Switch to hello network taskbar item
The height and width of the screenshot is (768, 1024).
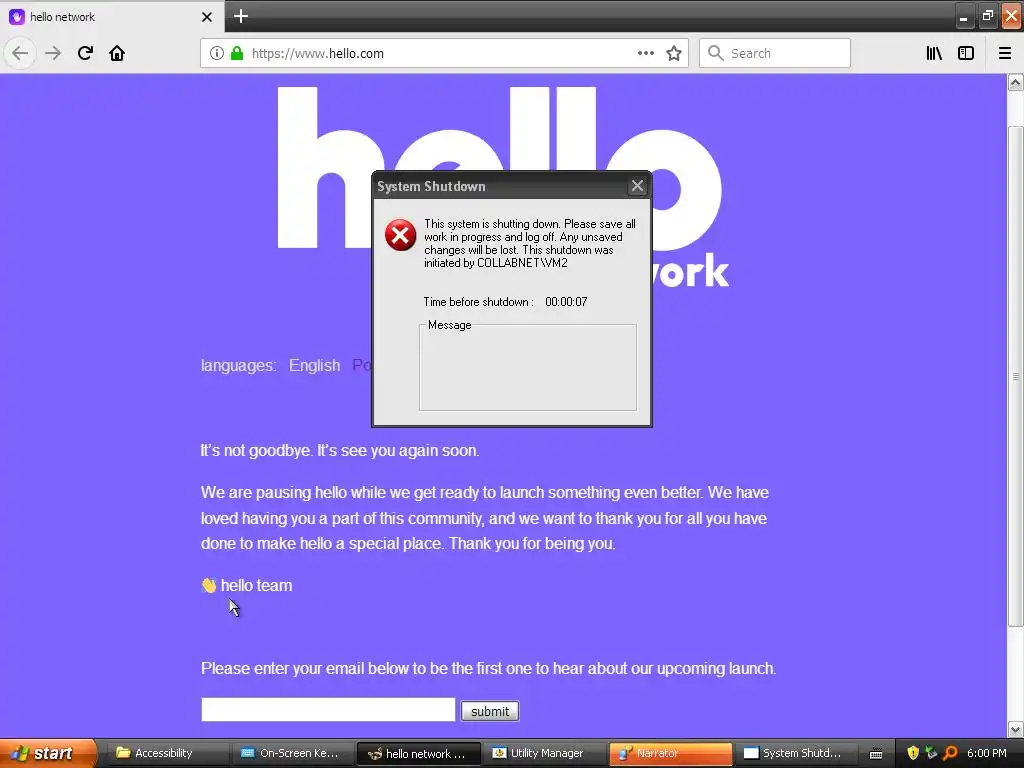tap(419, 753)
